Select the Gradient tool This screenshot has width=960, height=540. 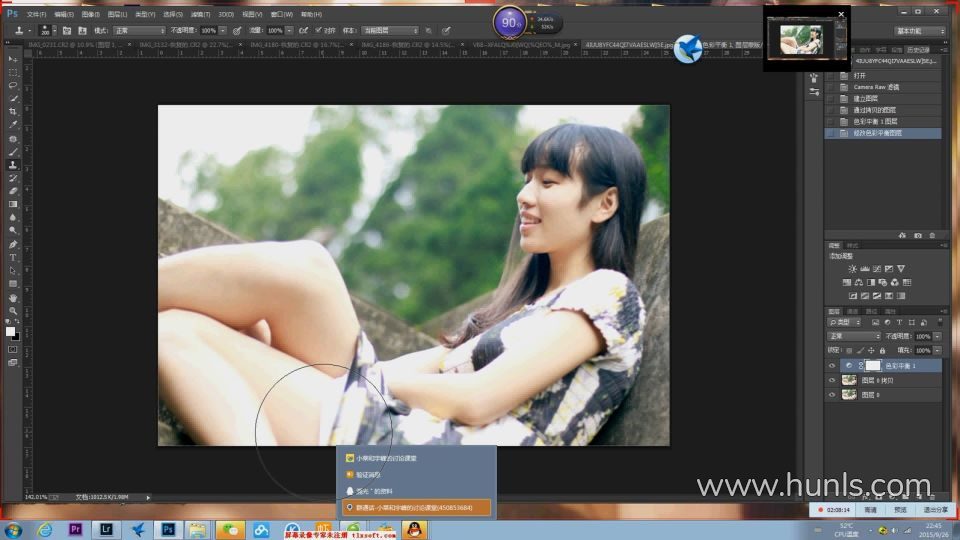point(13,204)
